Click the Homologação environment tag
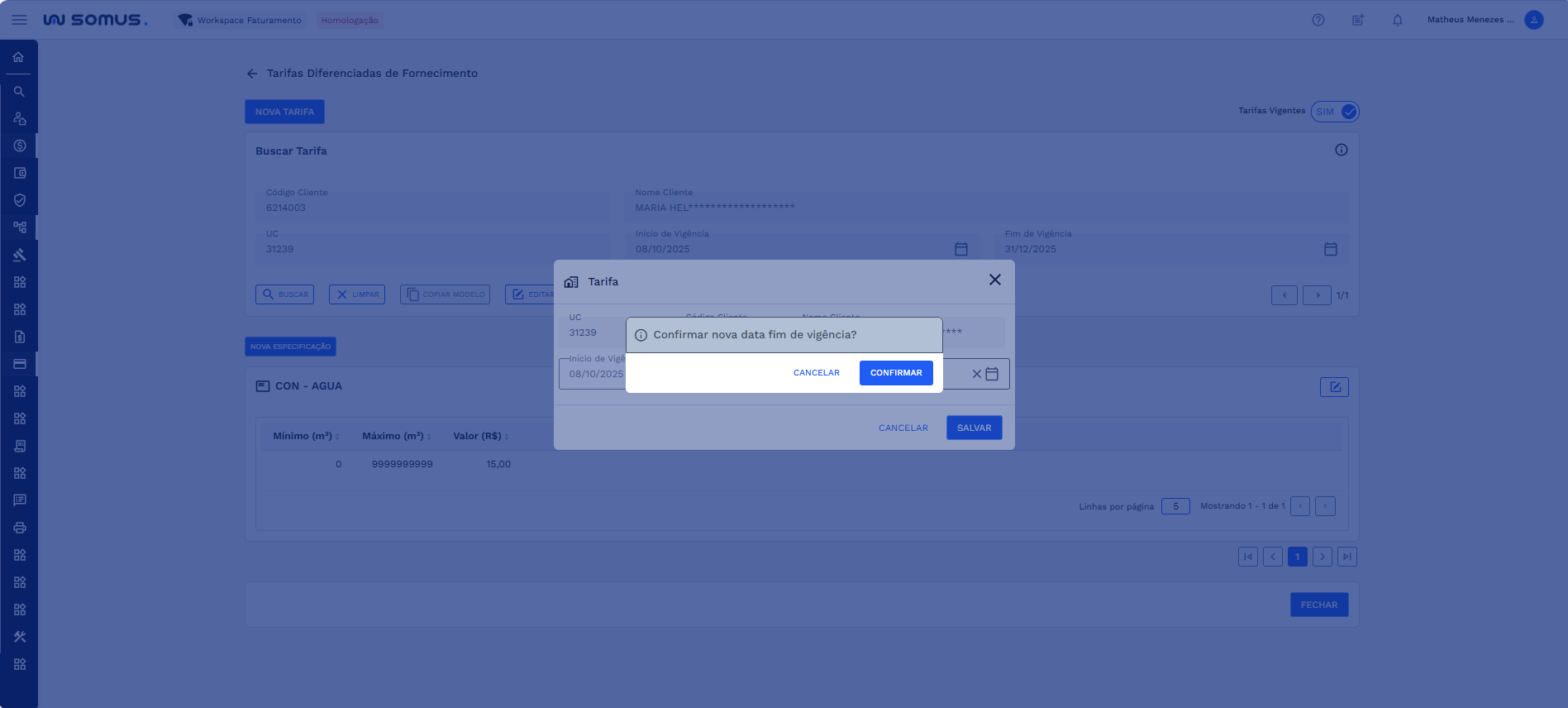 [x=350, y=20]
